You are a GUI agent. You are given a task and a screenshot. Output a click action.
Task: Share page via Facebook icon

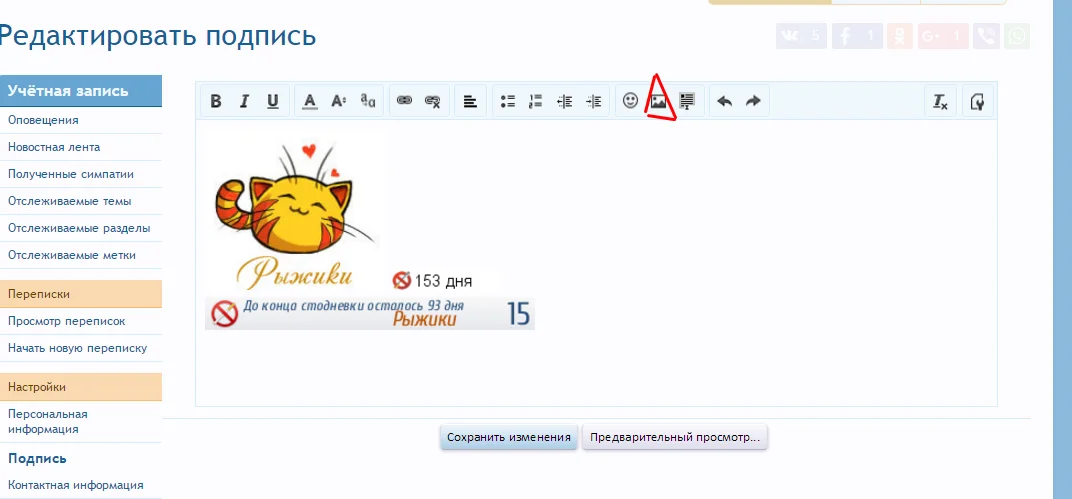coord(857,36)
